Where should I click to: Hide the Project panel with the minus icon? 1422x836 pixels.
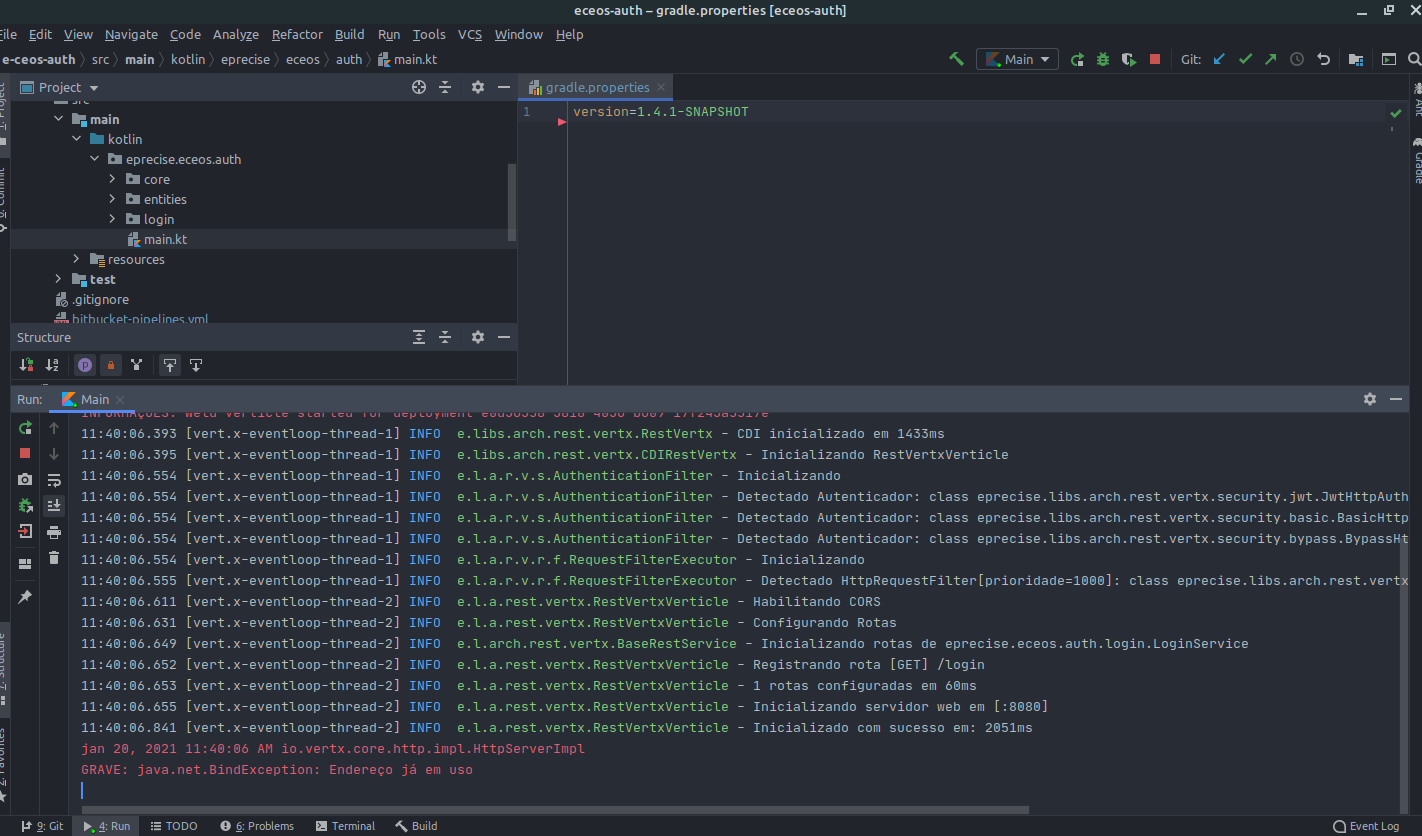[x=504, y=87]
